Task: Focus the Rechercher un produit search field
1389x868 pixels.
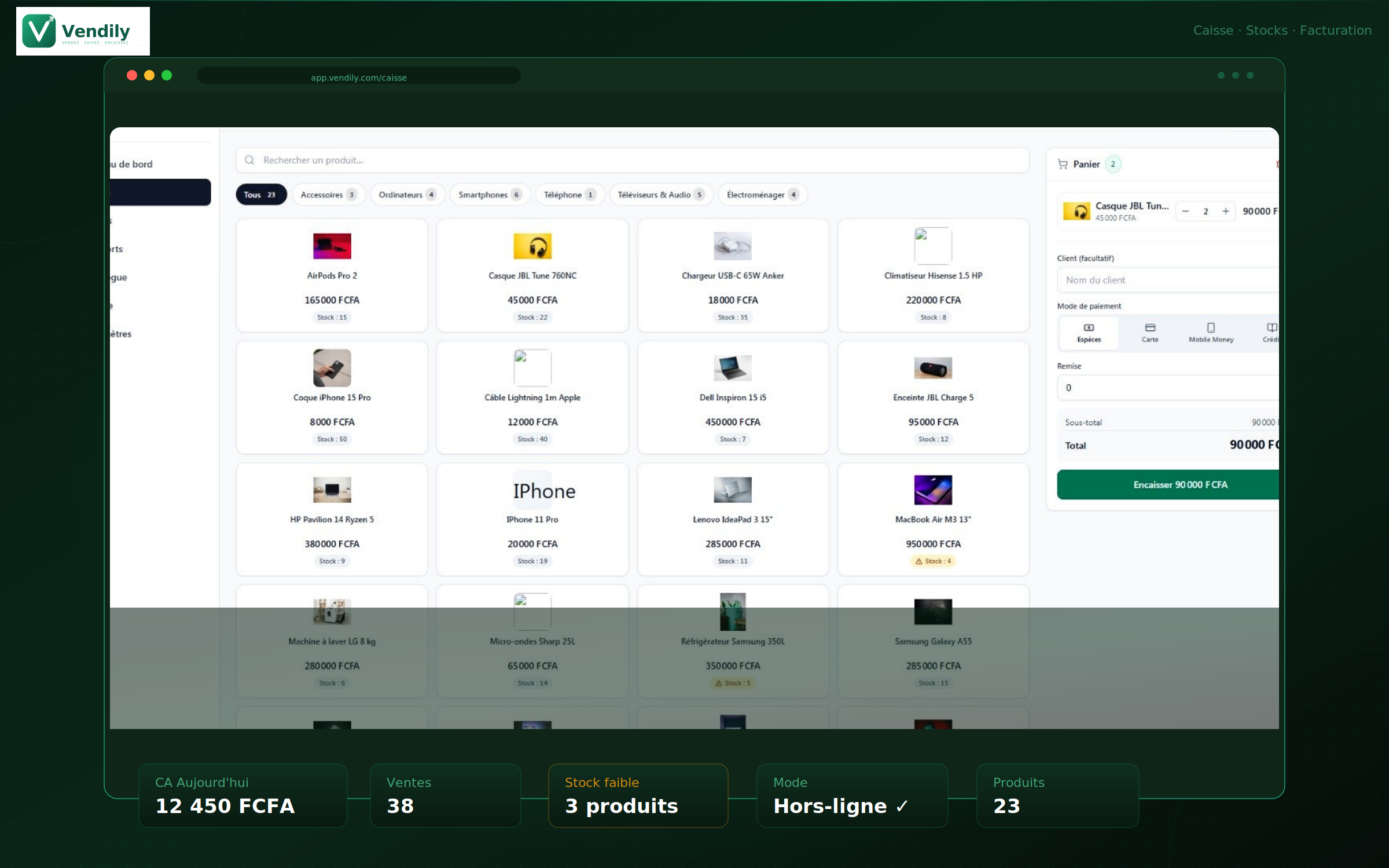Action: tap(633, 160)
